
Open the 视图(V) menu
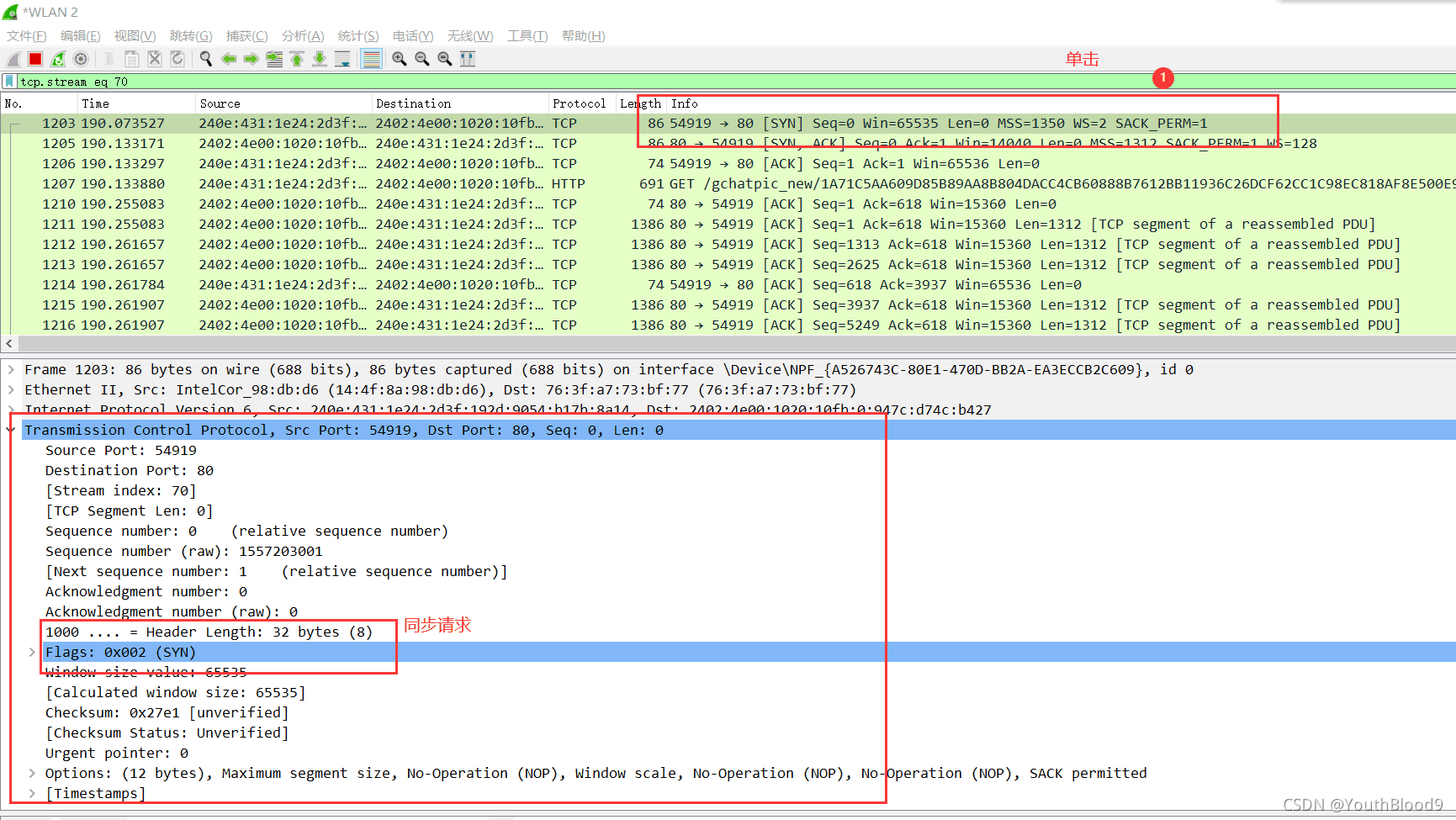pyautogui.click(x=135, y=36)
